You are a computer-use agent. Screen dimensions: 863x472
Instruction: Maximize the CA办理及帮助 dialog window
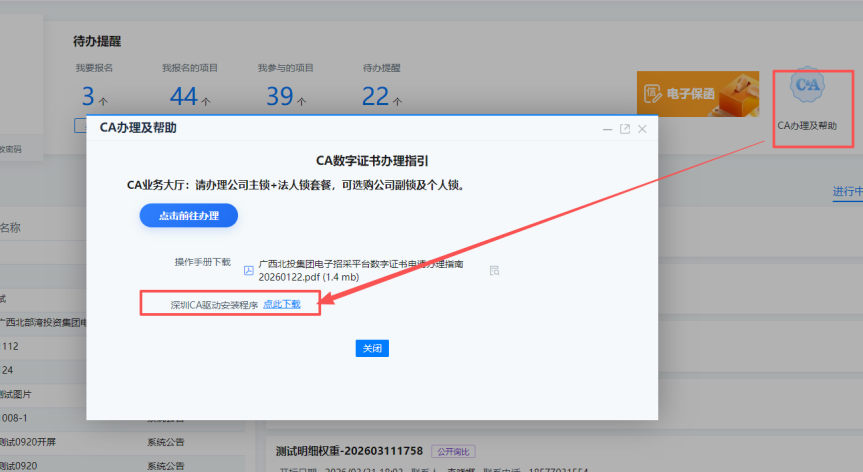point(625,129)
